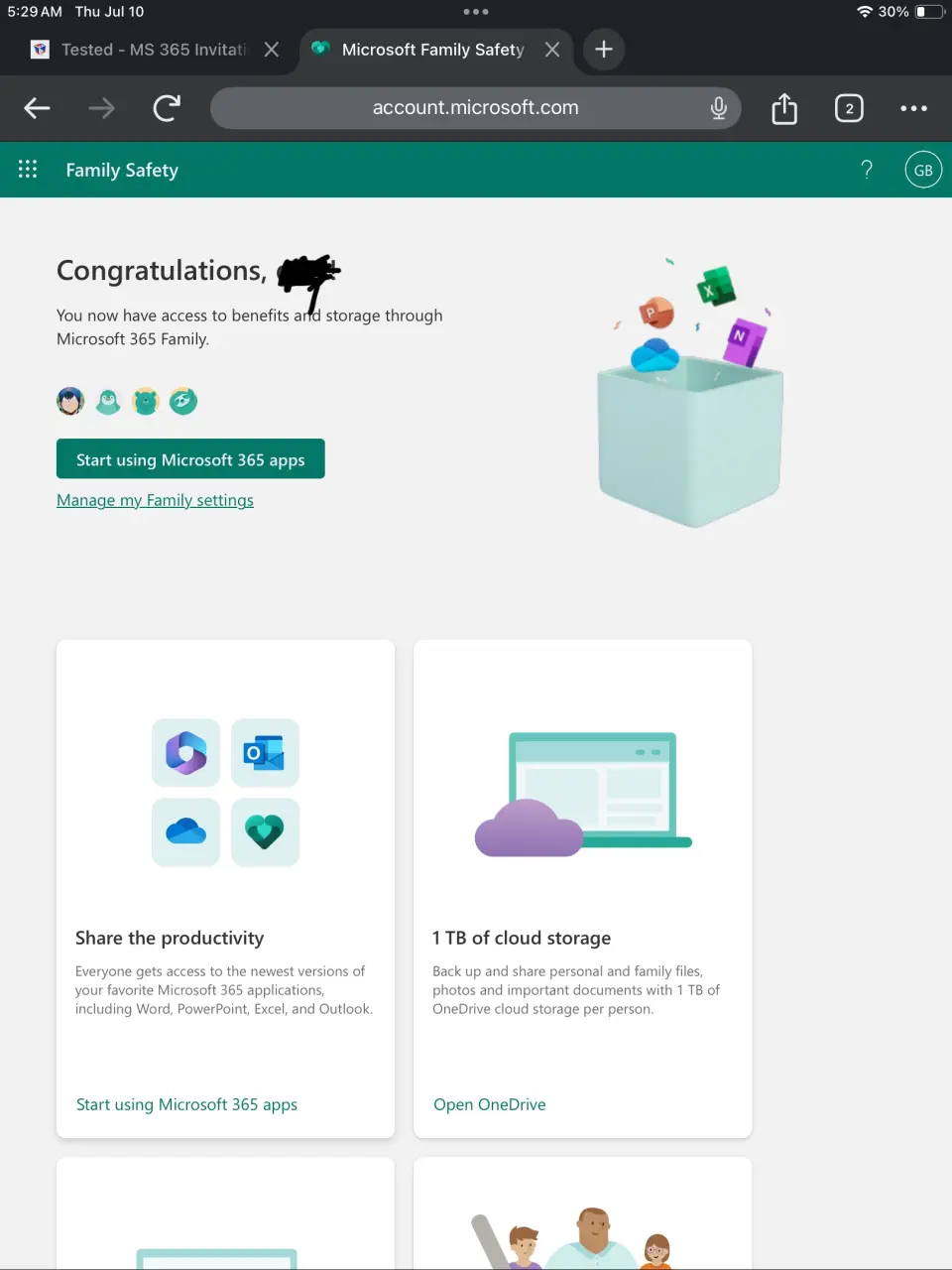Click the cloud storage laptop illustration
952x1270 pixels.
pyautogui.click(x=583, y=794)
